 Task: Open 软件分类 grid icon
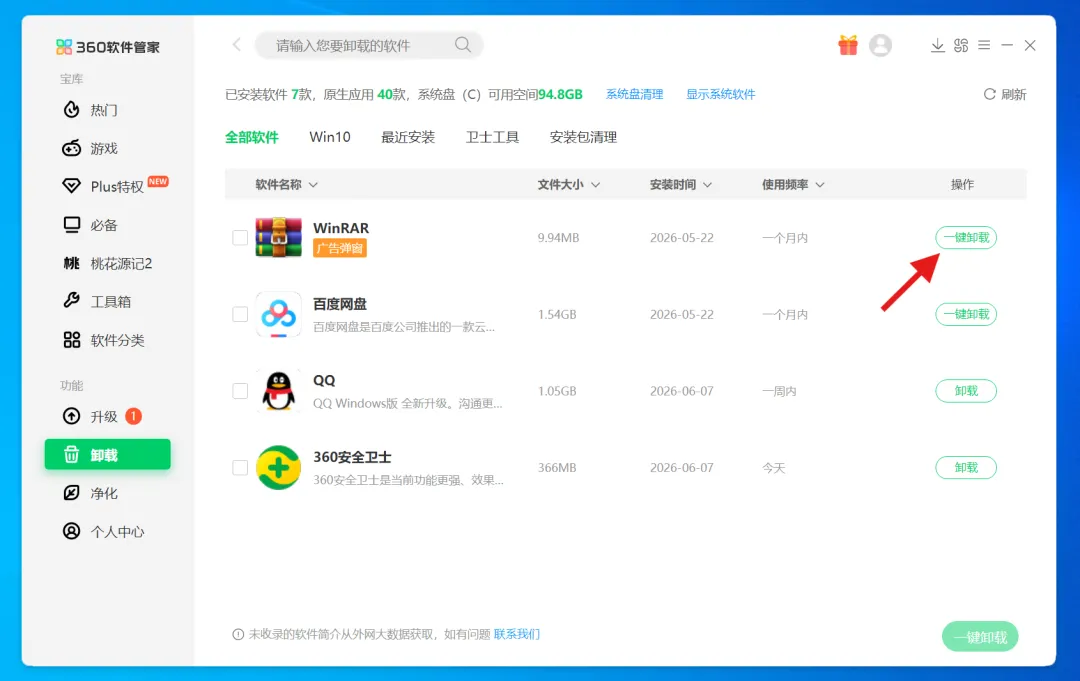coord(72,339)
